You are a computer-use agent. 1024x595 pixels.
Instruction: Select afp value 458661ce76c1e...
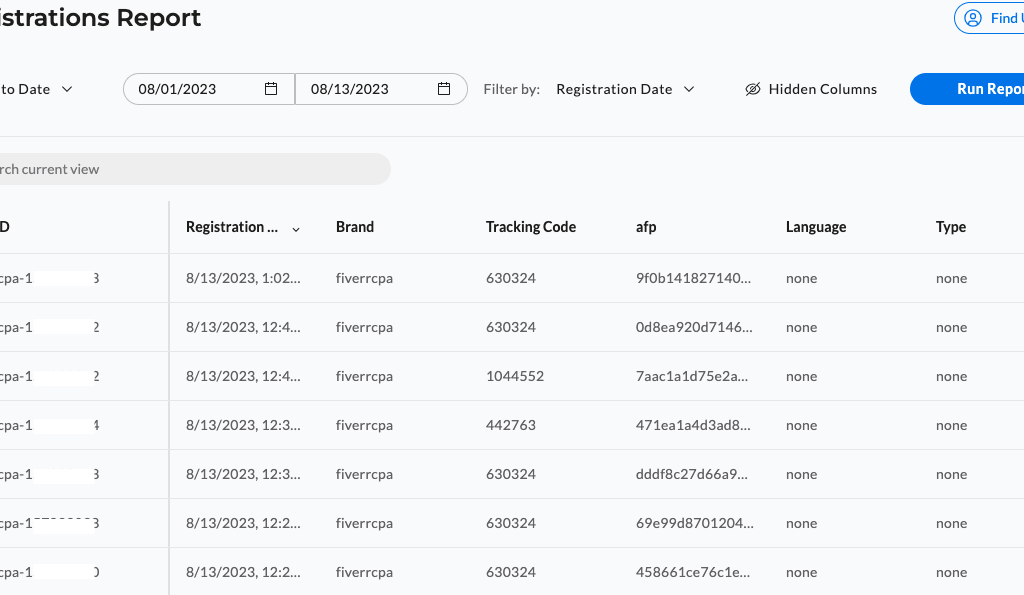(x=692, y=572)
